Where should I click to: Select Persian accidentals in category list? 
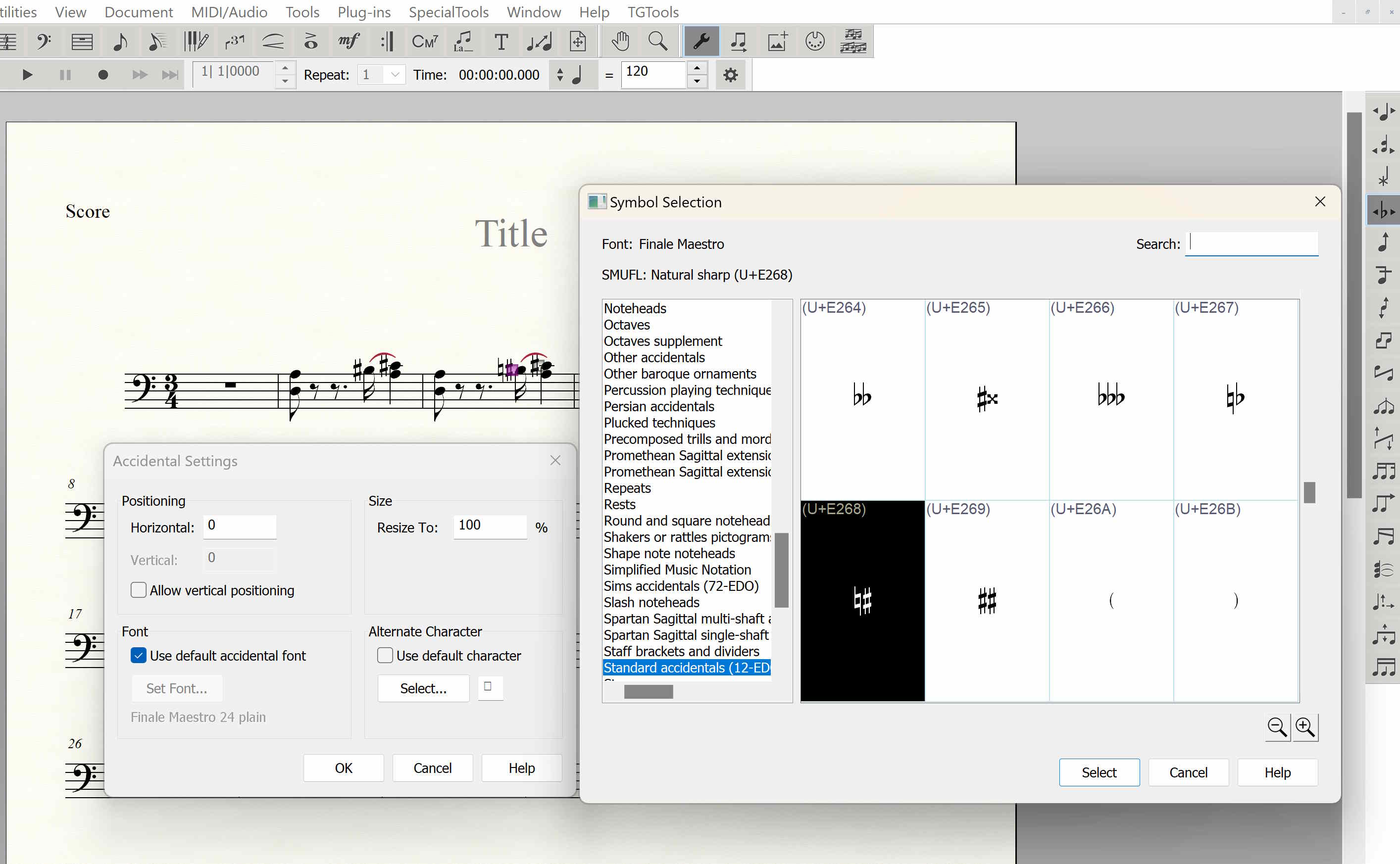click(659, 406)
